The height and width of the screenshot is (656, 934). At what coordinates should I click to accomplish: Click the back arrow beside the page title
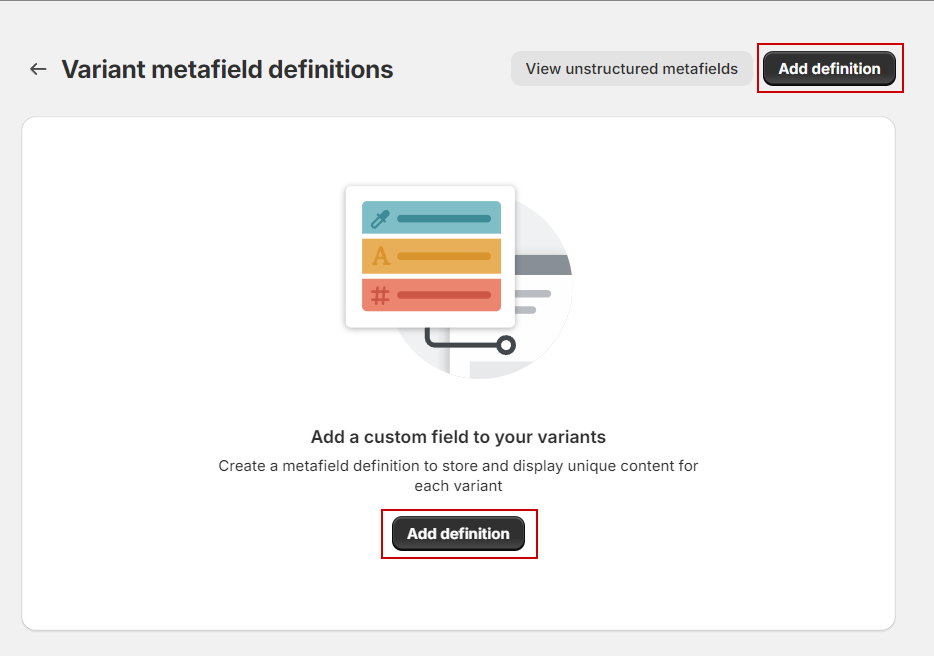click(38, 69)
